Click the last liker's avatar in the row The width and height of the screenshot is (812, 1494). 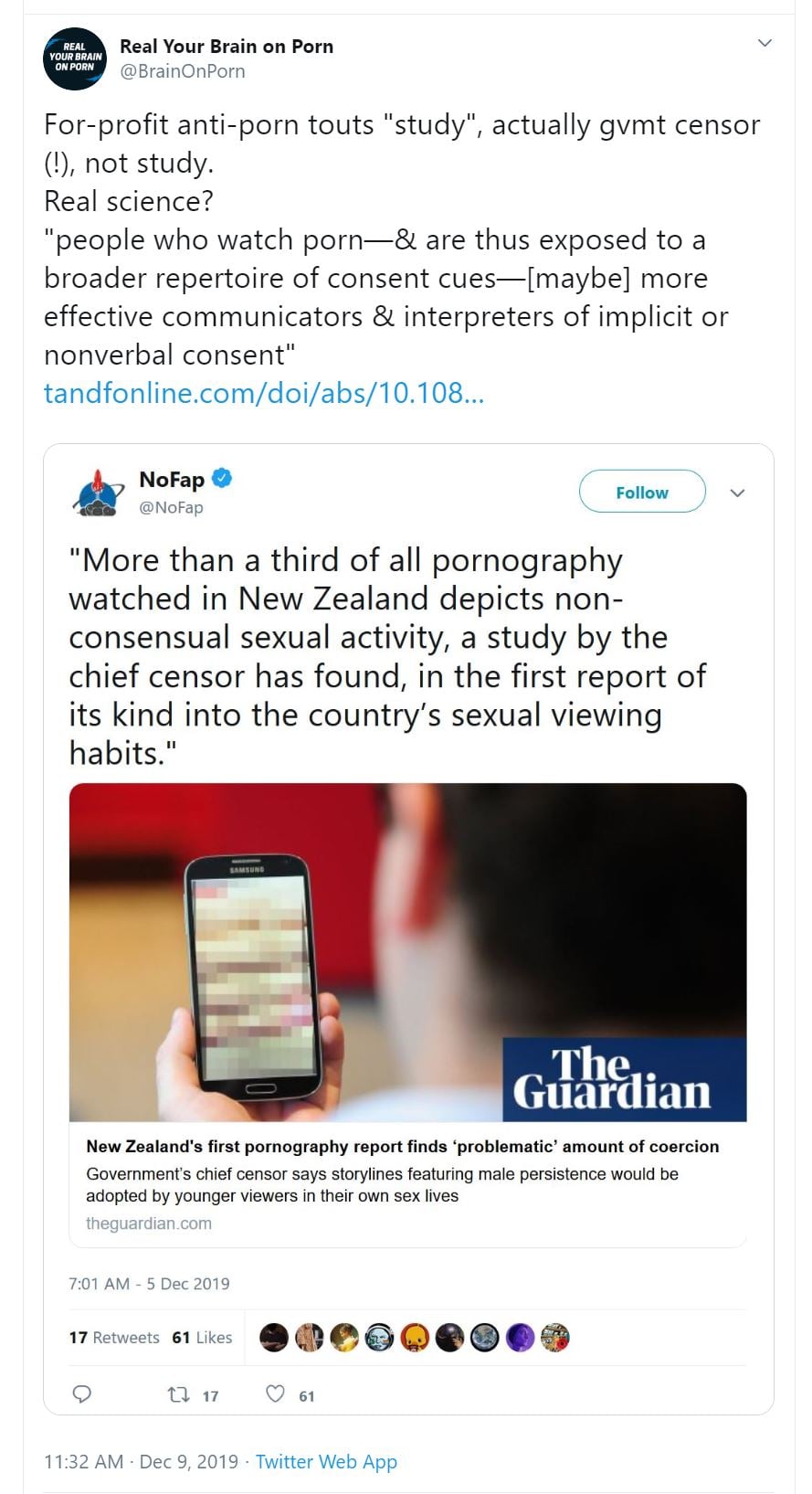click(x=554, y=1338)
